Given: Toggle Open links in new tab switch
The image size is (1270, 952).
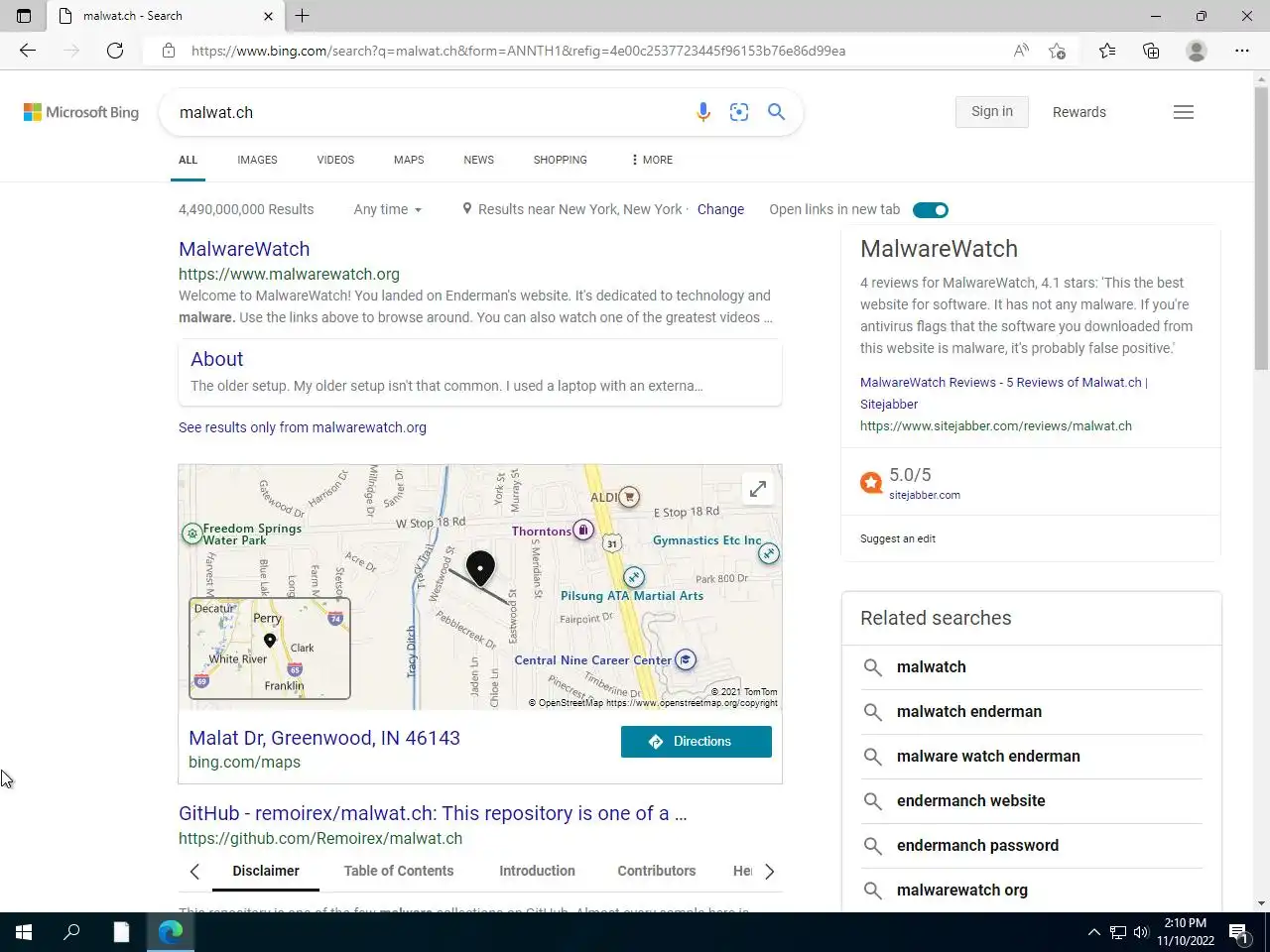Looking at the screenshot, I should (x=931, y=209).
